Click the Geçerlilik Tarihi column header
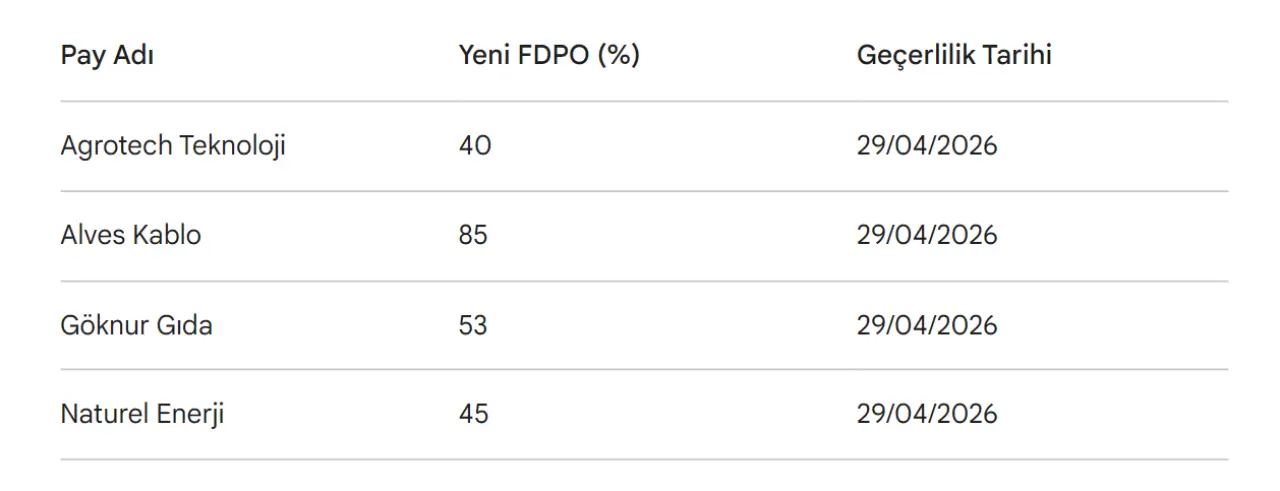Viewport: 1280px width, 491px height. [953, 55]
